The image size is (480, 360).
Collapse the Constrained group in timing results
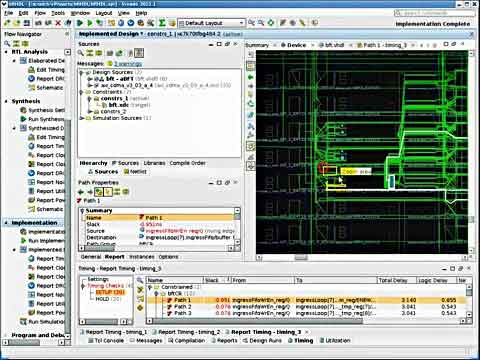coord(150,287)
